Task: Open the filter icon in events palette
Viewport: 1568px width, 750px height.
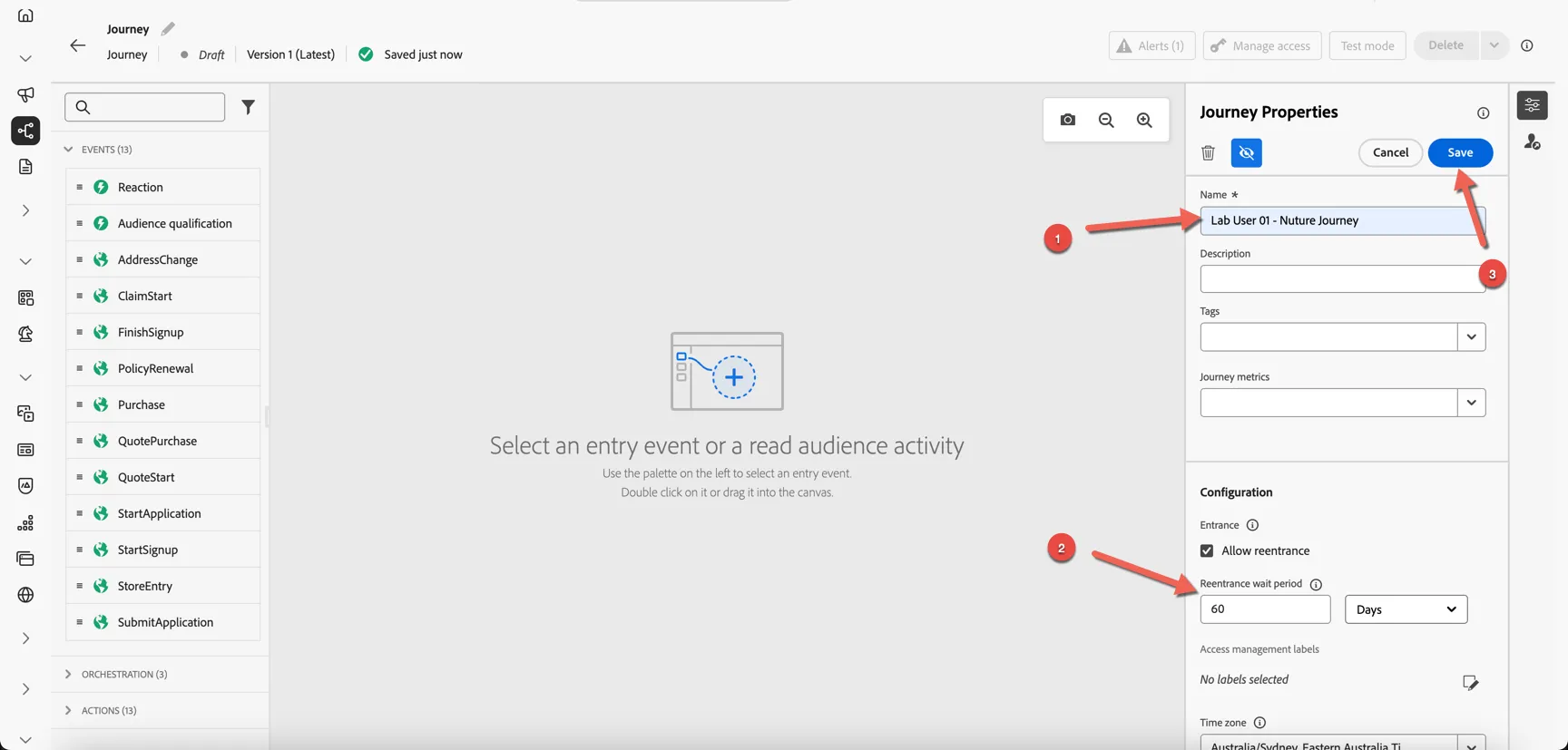Action: click(248, 107)
